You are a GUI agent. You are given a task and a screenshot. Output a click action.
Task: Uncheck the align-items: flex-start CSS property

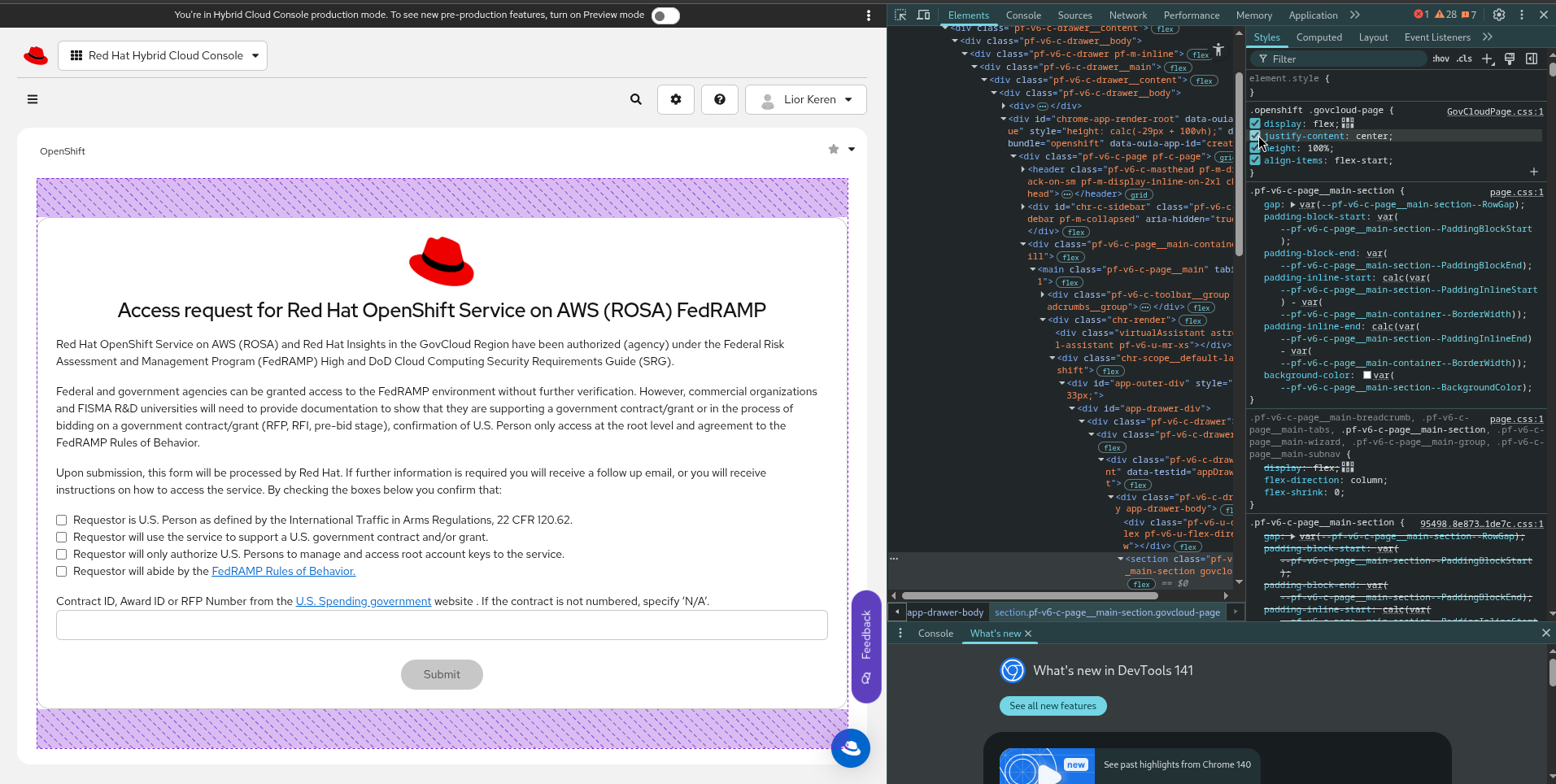1255,160
